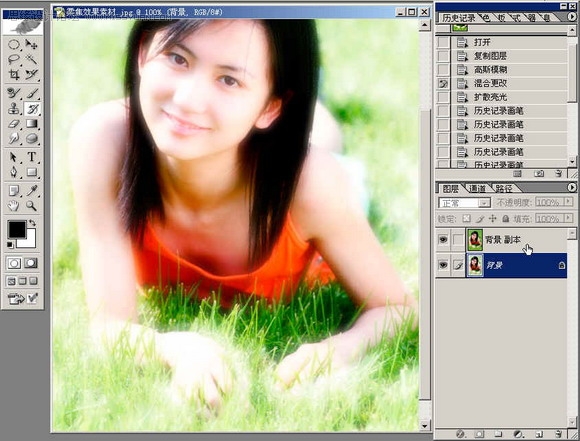Toggle lock position icon
This screenshot has width=580, height=441.
coord(492,219)
